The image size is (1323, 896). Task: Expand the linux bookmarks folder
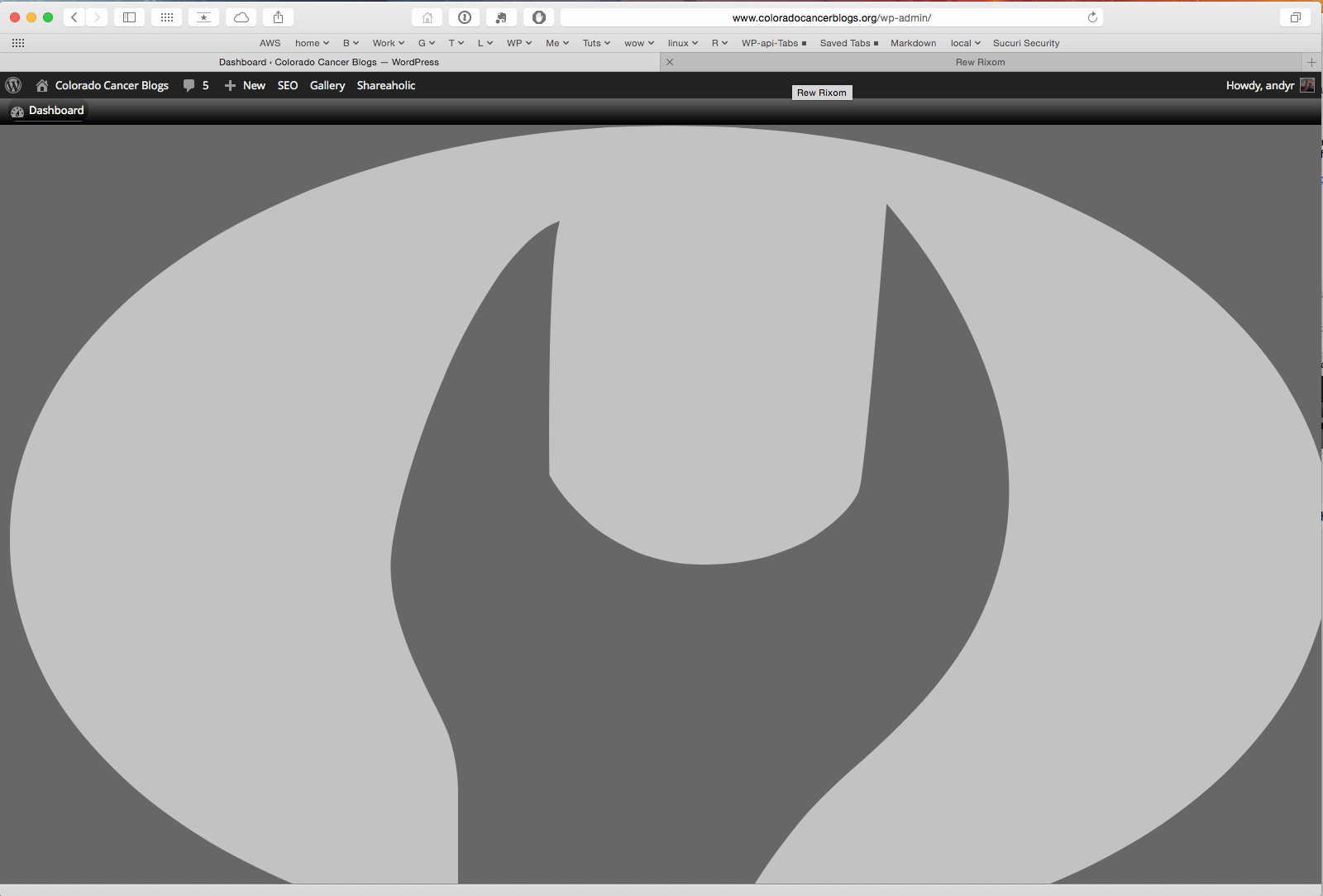pos(682,43)
